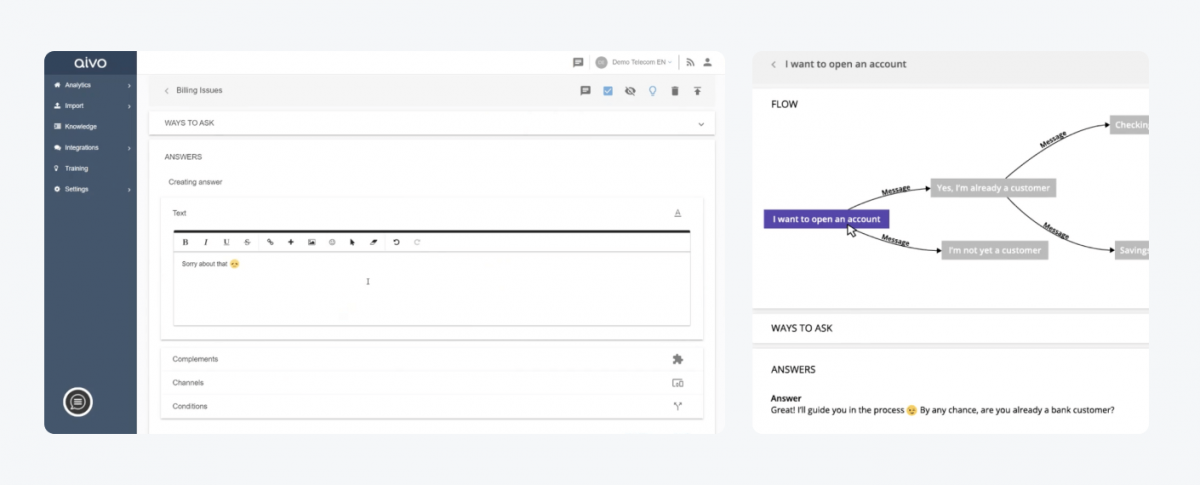Click the eraser clear formatting icon

374,242
